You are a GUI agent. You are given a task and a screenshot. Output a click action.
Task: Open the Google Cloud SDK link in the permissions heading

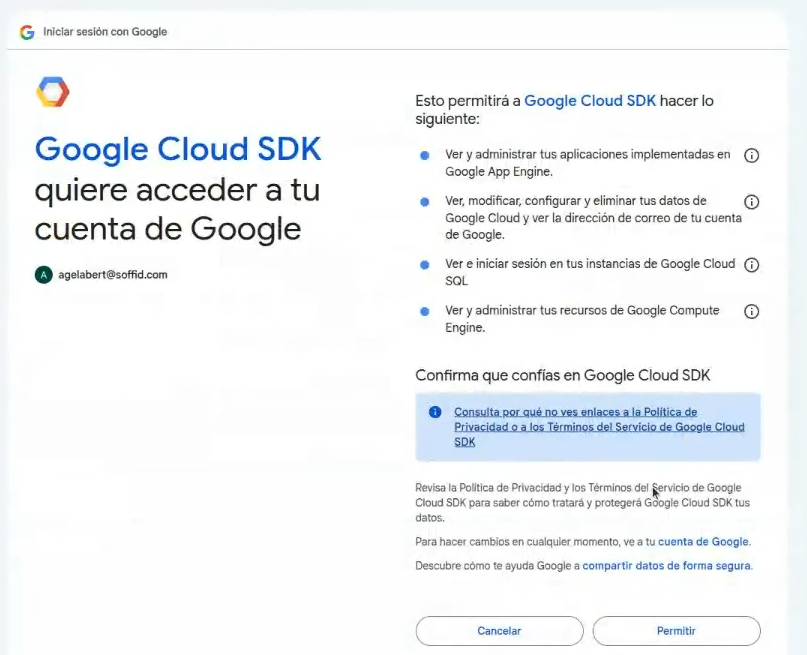[590, 101]
